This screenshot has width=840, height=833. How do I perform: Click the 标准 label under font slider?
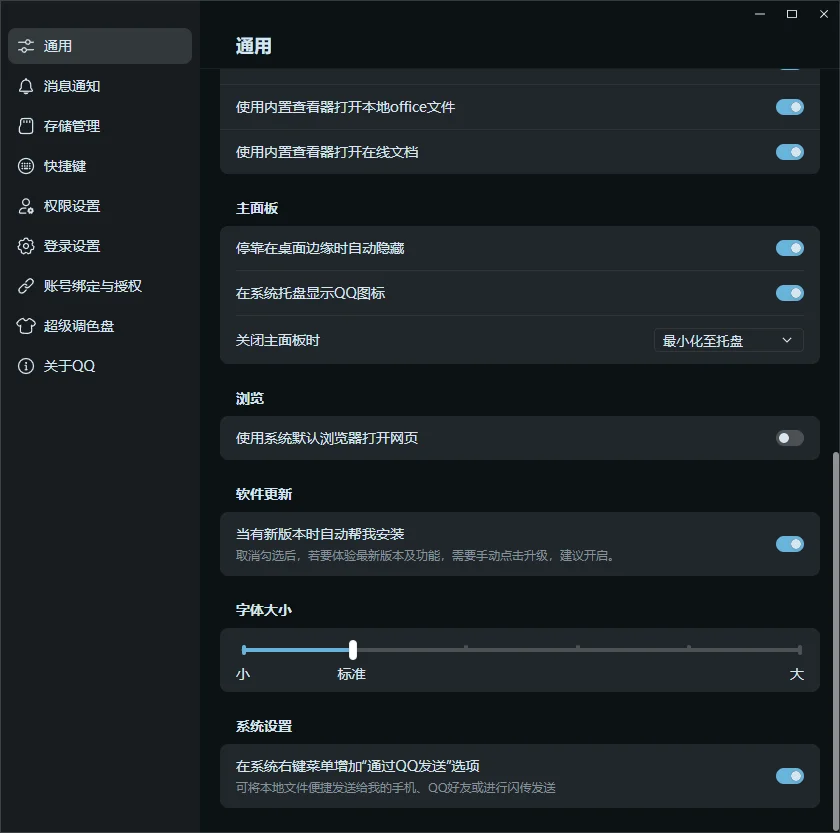(x=351, y=674)
